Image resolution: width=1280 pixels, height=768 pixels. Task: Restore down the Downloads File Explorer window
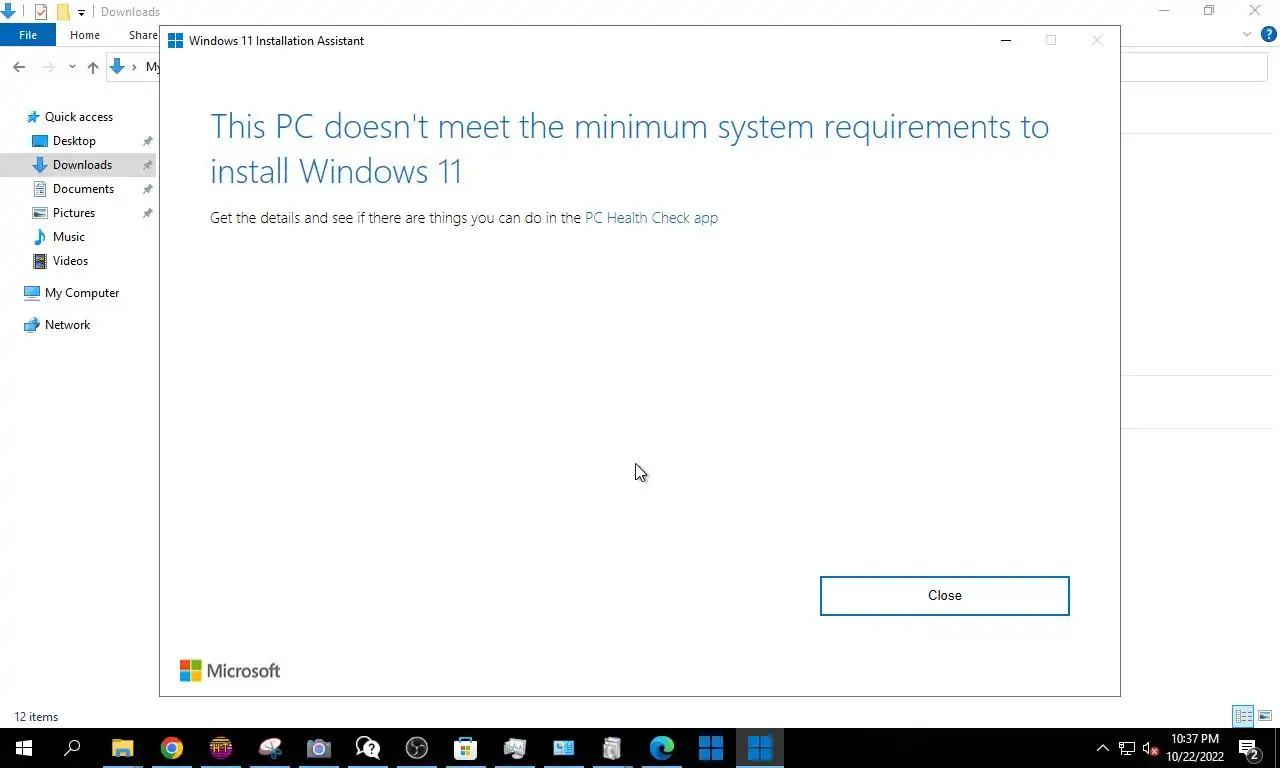1209,11
